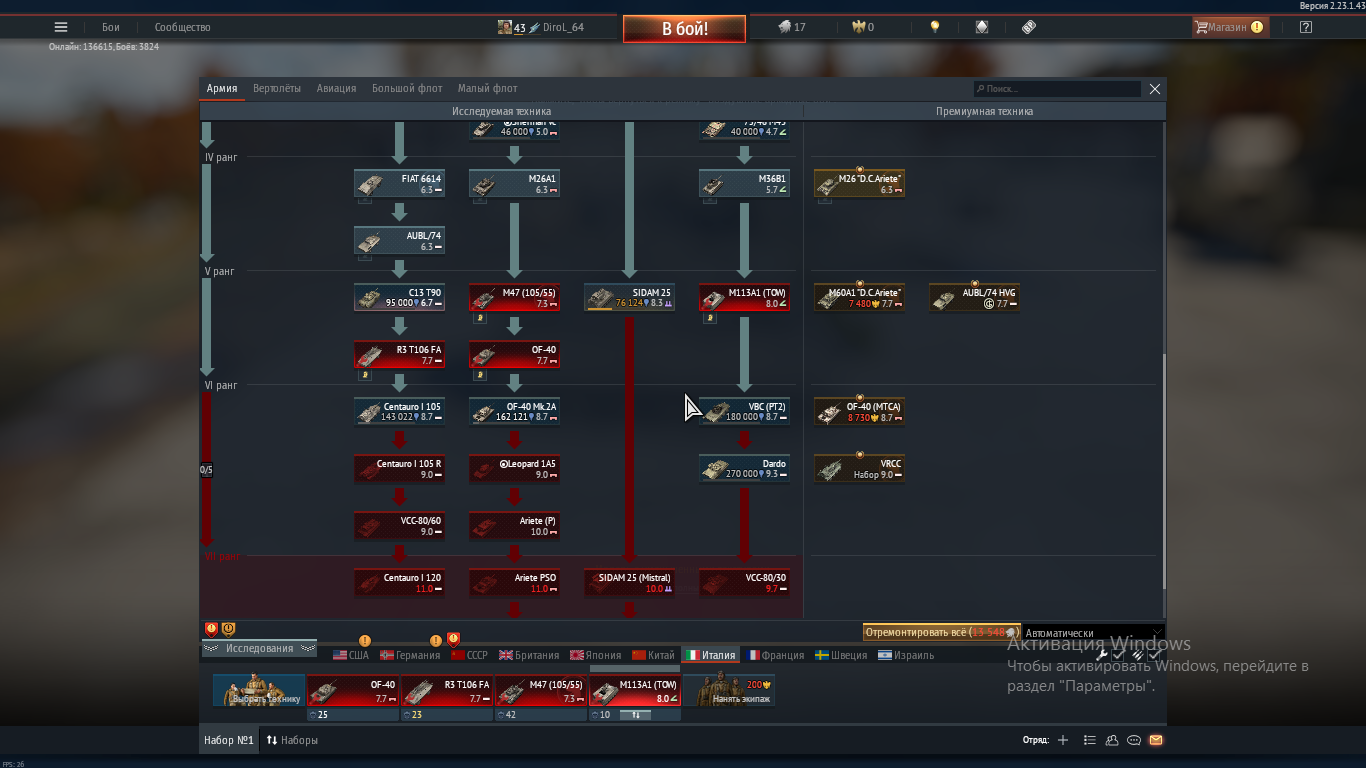
Task: Open the help question mark icon
Action: point(1305,27)
